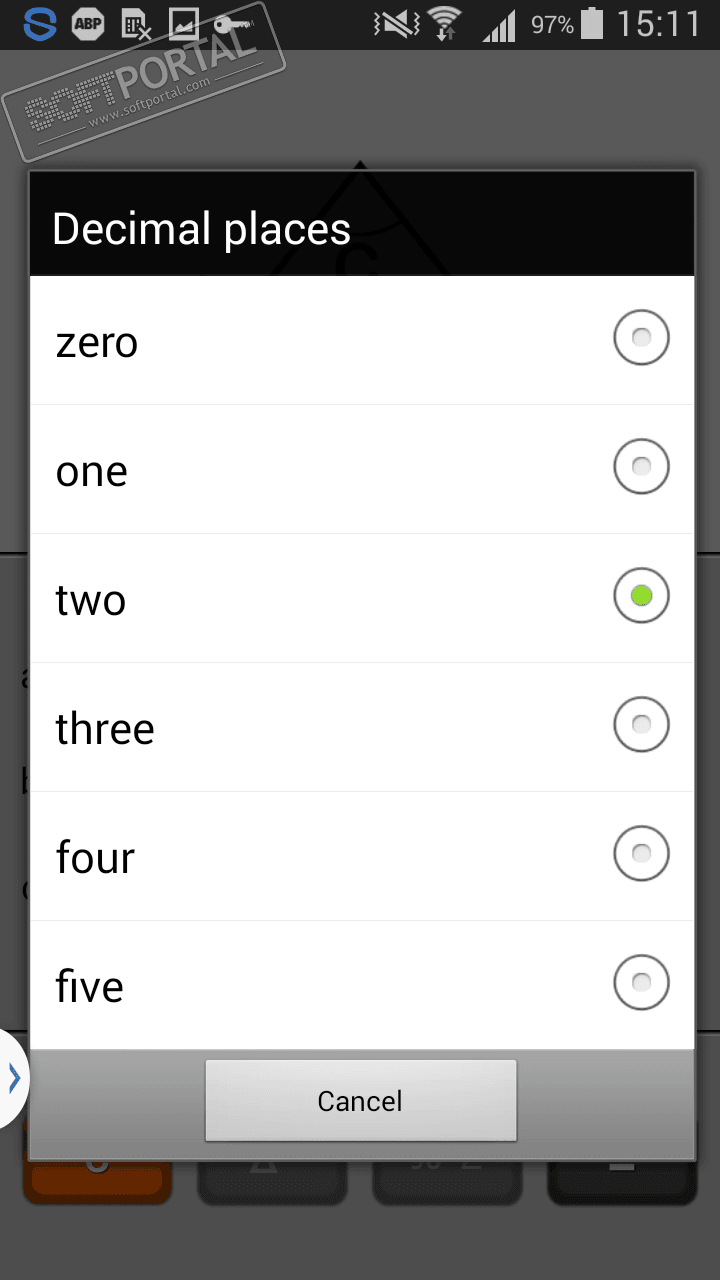Tap the key VPN status icon
This screenshot has height=1280, width=720.
click(231, 22)
